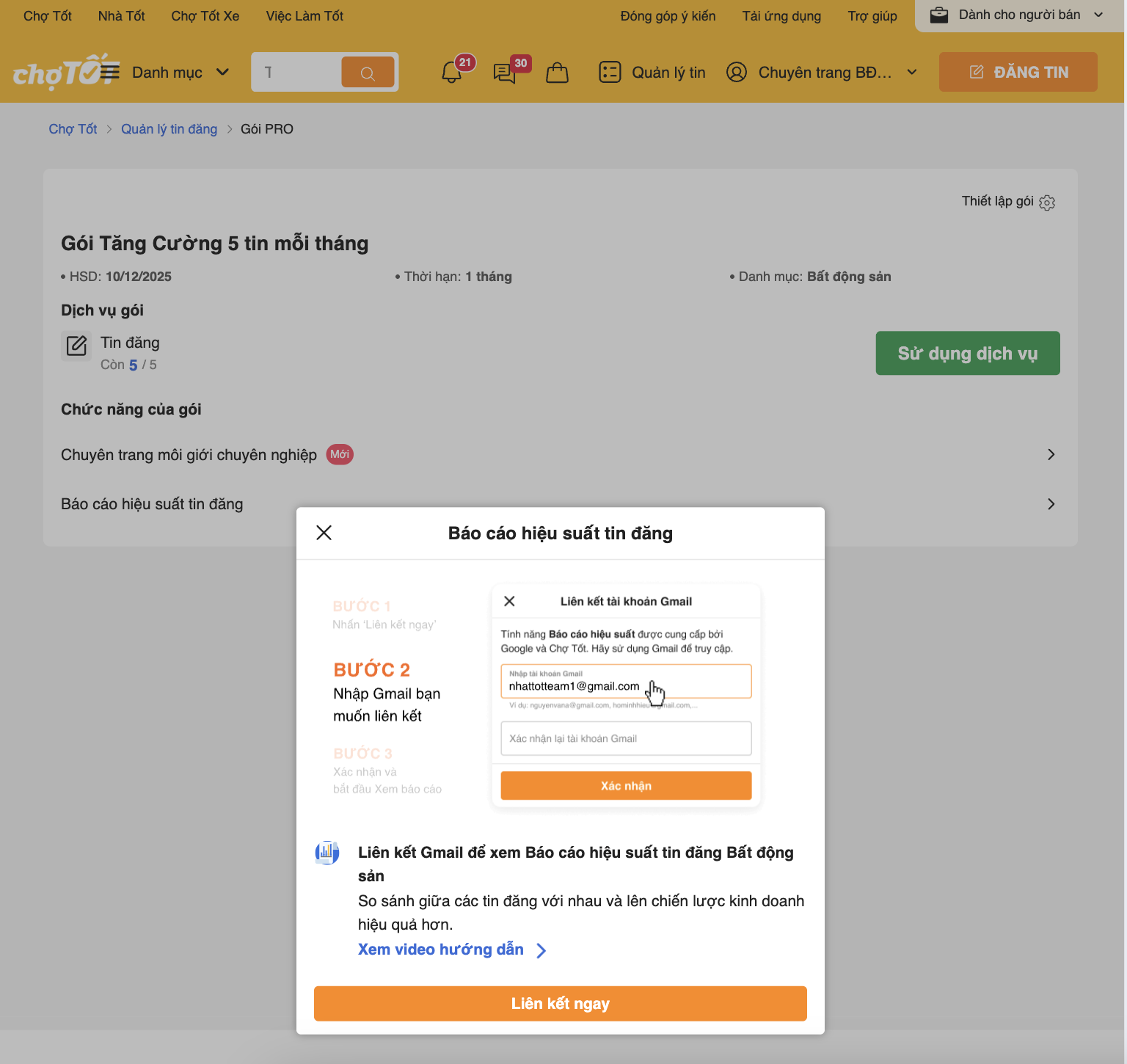1127x1064 pixels.
Task: Click the Quản lý tin list icon
Action: pos(610,72)
